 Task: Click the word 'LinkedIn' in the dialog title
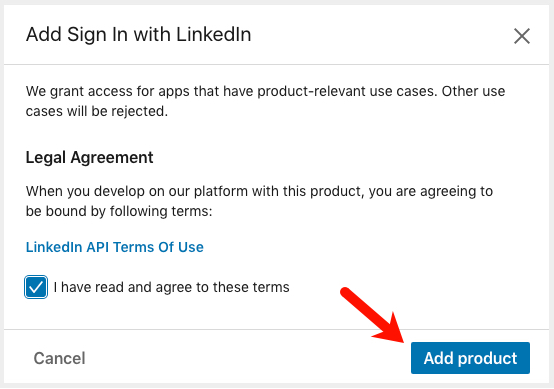point(213,34)
